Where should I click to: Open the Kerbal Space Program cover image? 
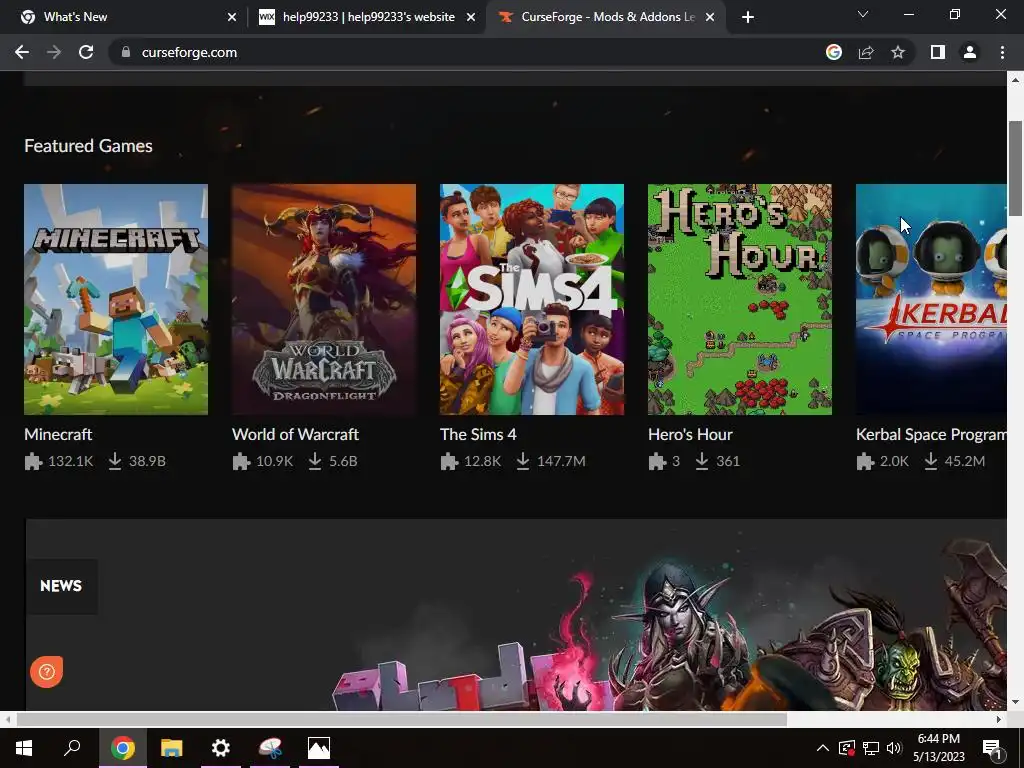click(931, 299)
